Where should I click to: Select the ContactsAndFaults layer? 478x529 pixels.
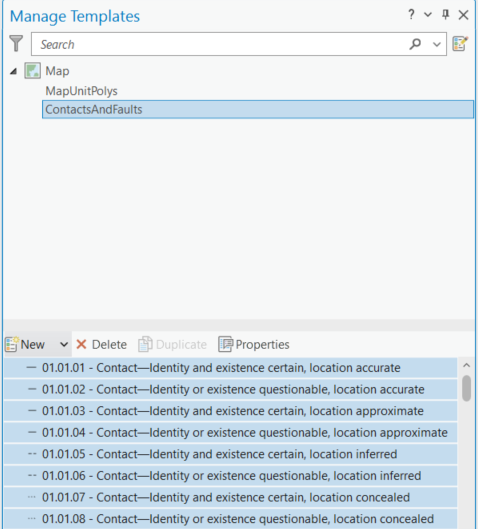tap(258, 109)
